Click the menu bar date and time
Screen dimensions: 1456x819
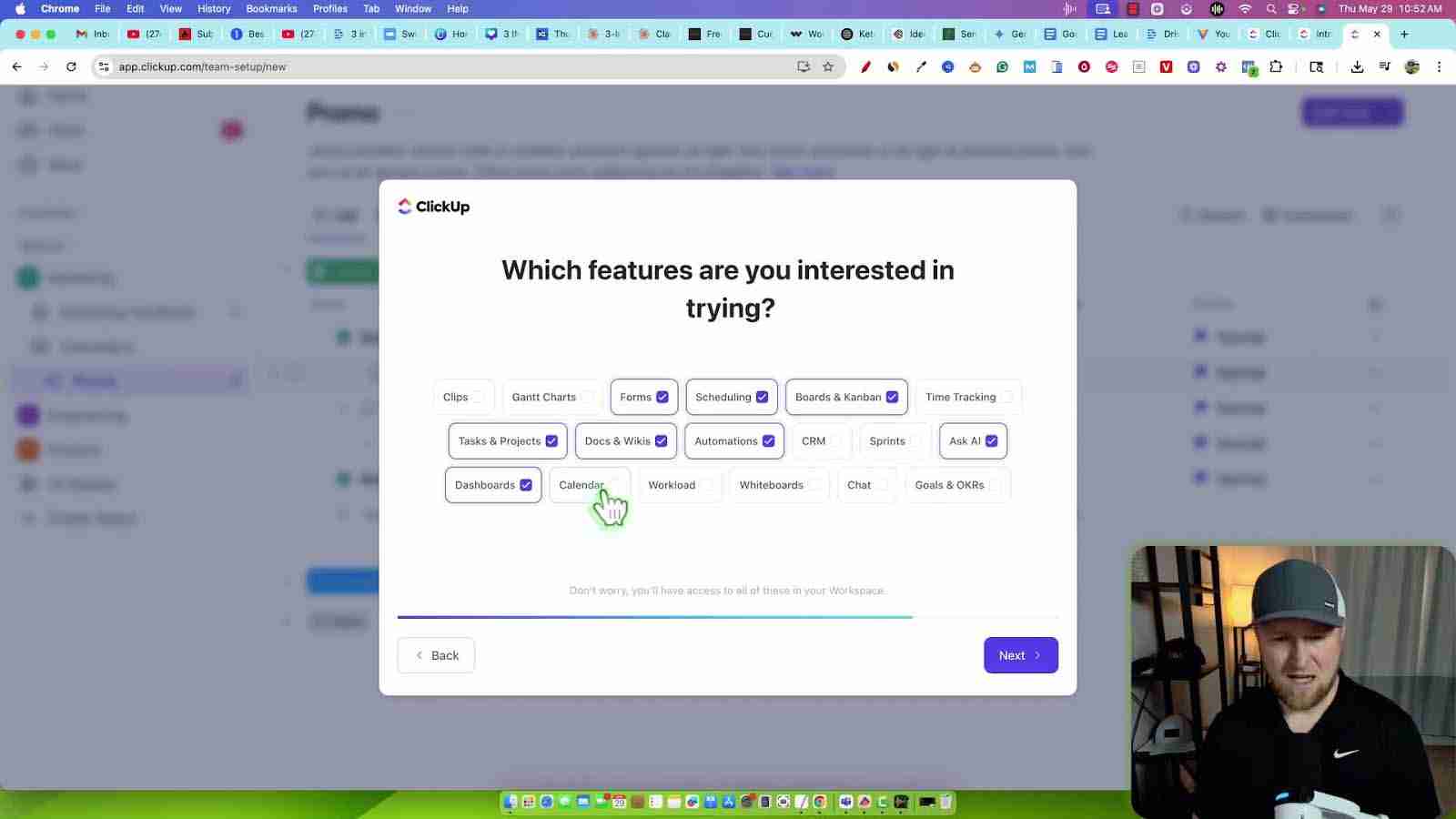click(x=1390, y=8)
